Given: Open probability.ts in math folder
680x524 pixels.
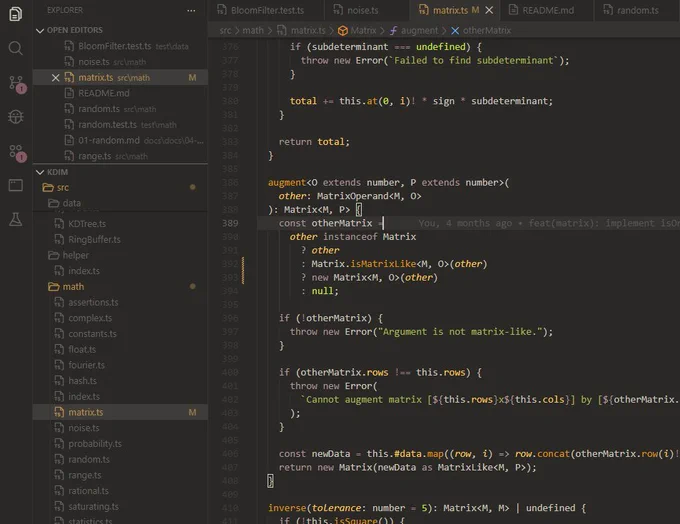Looking at the screenshot, I should [x=120, y=444].
